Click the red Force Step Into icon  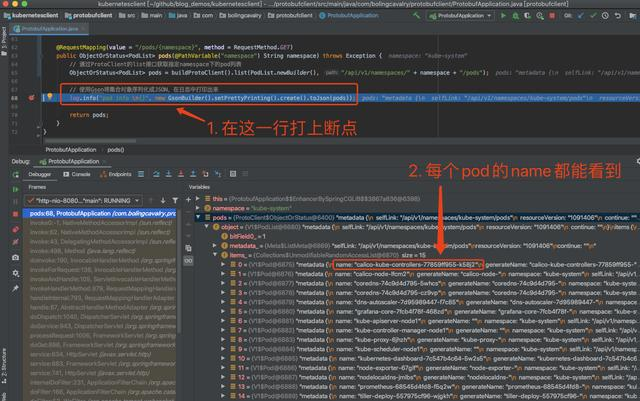(x=181, y=174)
